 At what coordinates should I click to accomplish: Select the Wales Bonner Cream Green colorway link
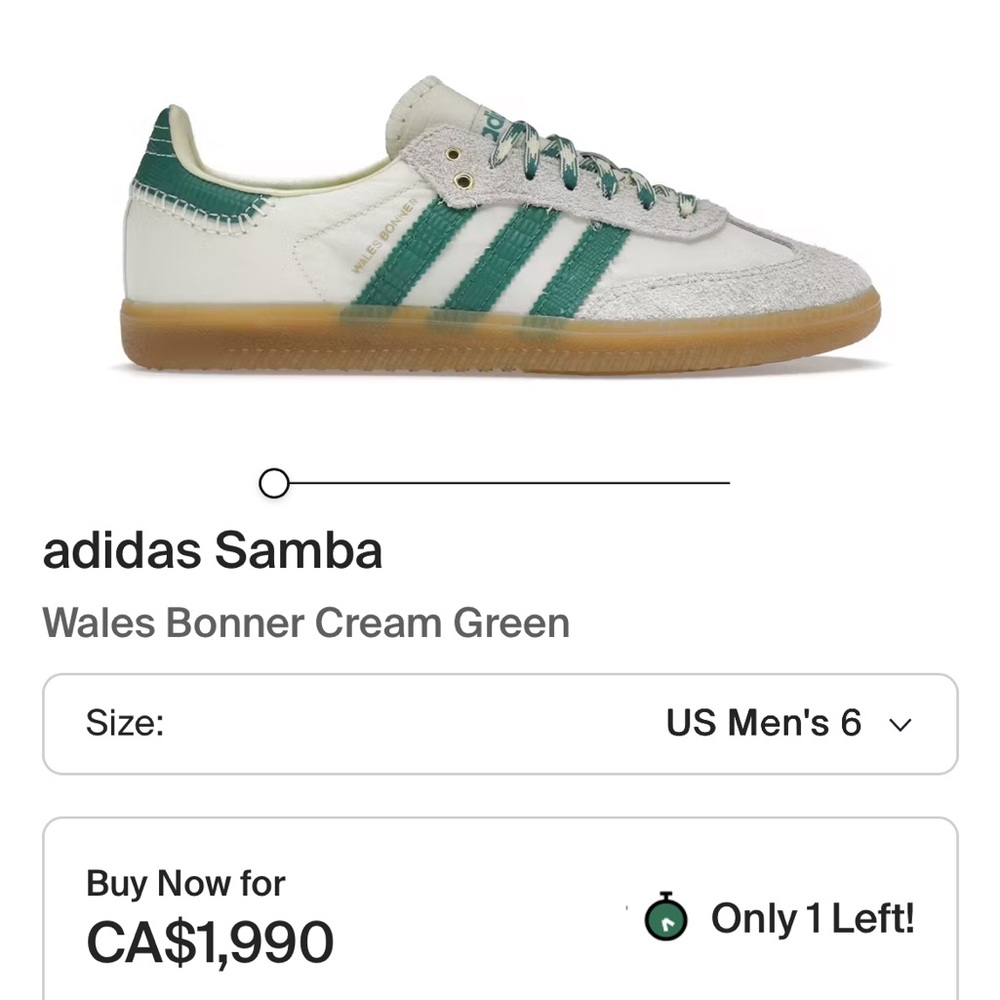coord(305,622)
